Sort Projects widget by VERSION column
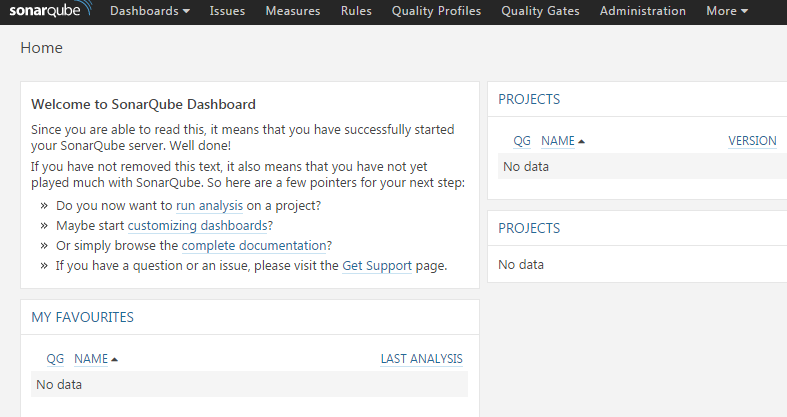 pyautogui.click(x=752, y=141)
